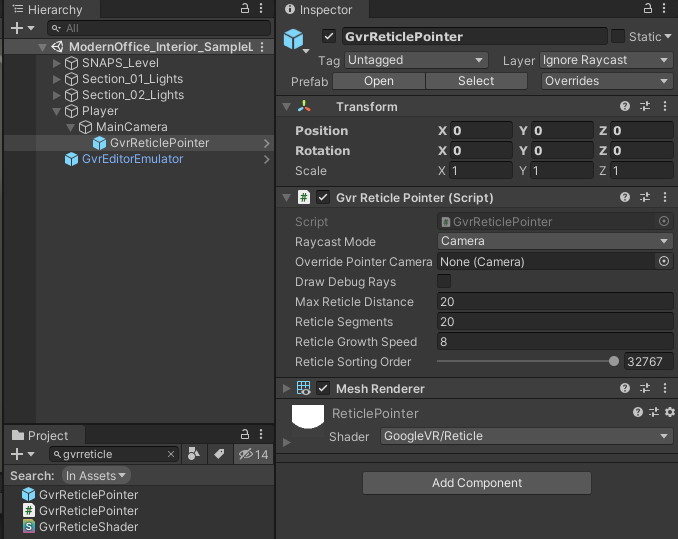Viewport: 678px width, 539px height.
Task: Open the prefab Overrides dropdown
Action: [x=607, y=81]
